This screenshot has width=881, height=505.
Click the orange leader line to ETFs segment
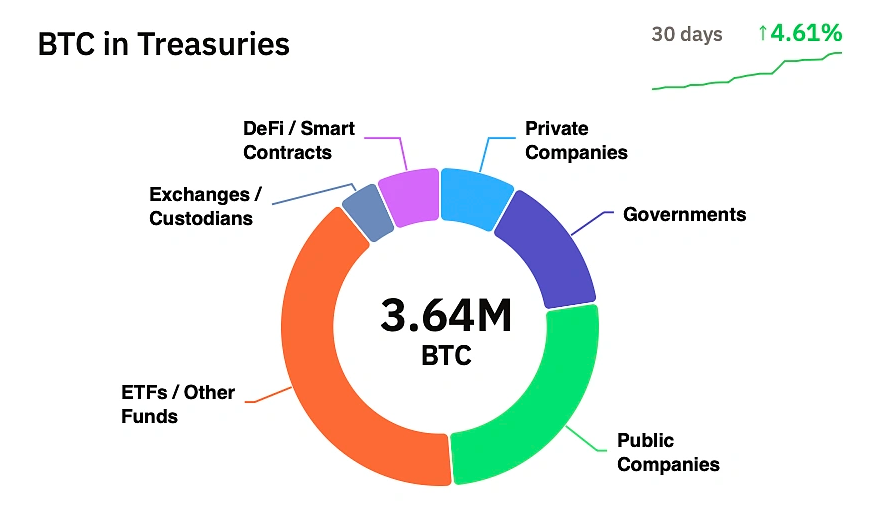tap(269, 395)
